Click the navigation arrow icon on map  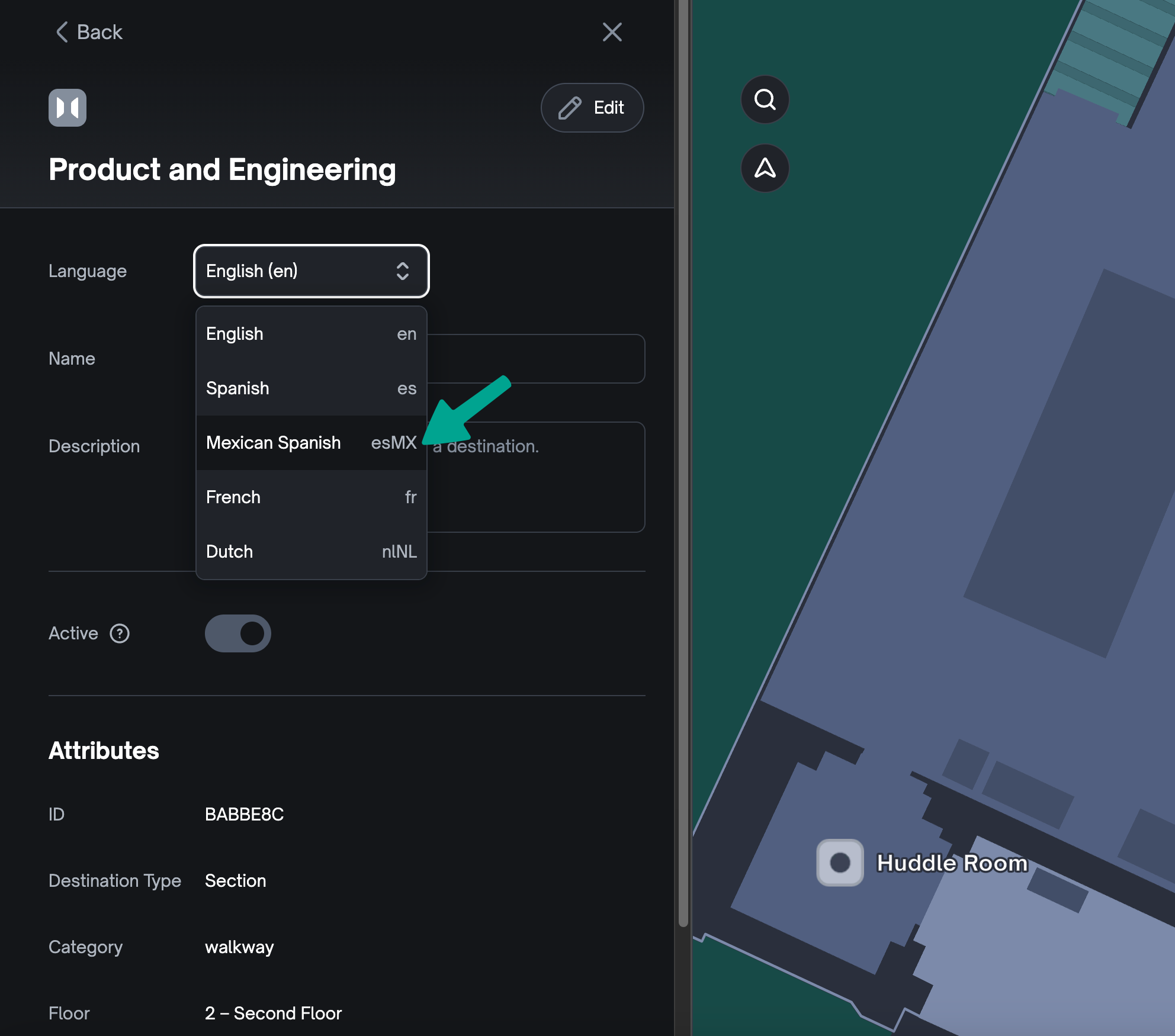(x=765, y=168)
